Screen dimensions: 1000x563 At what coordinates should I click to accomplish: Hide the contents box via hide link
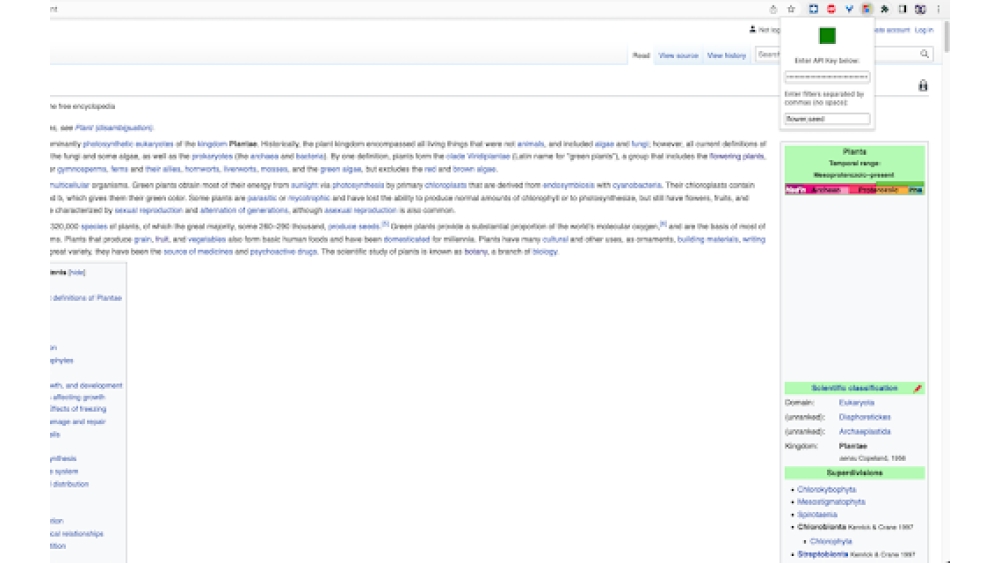[77, 272]
